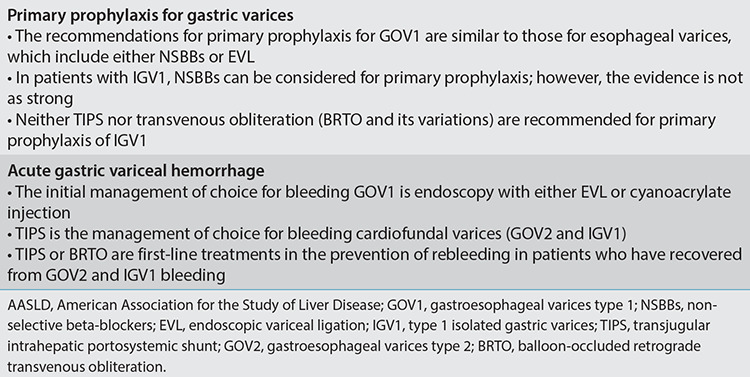Click the bullet about IGV1 and NSBBs
This screenshot has height=377, width=750.
[x=375, y=88]
